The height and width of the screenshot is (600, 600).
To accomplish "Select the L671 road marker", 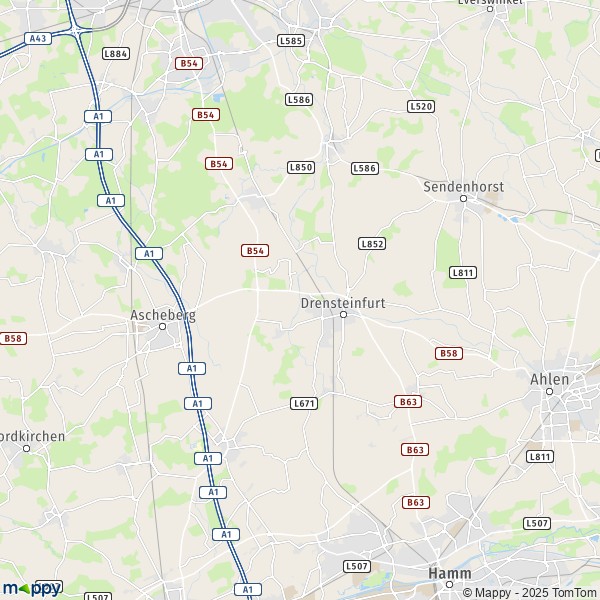I will click(304, 403).
